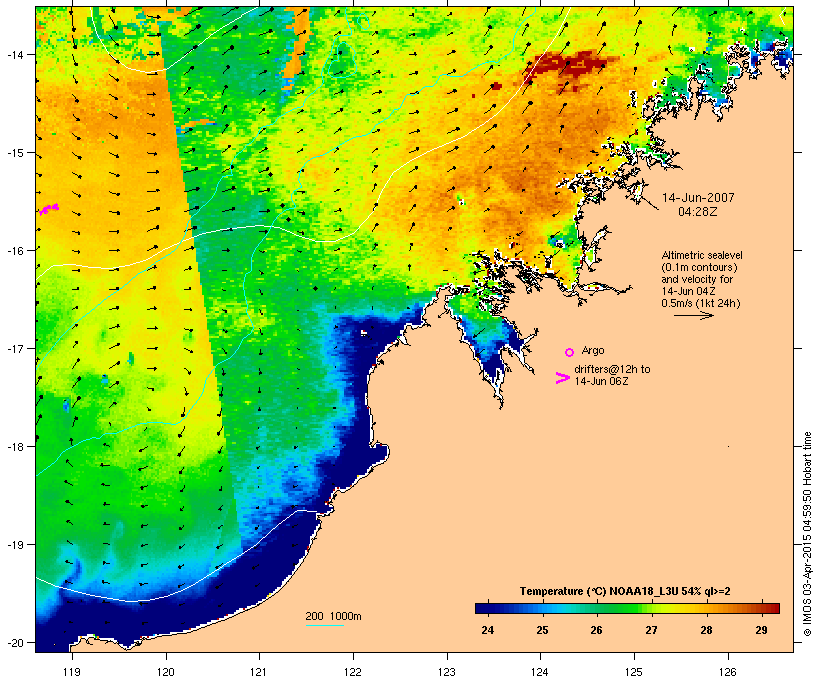This screenshot has width=820, height=680.
Task: Click the 126 longitude axis label
Action: 727,672
